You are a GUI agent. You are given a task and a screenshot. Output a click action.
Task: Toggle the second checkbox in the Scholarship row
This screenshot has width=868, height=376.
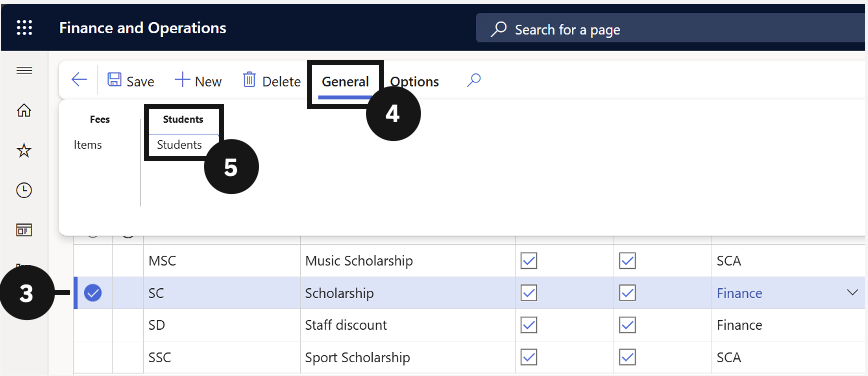(x=627, y=293)
